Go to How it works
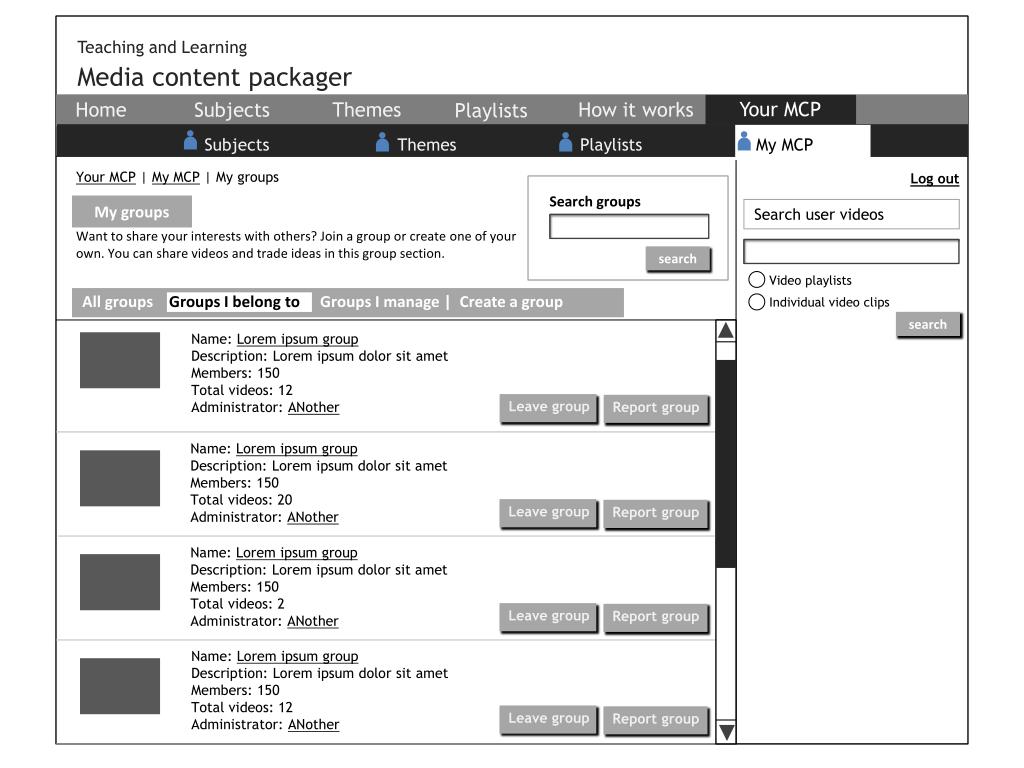The image size is (1024, 768). coord(635,110)
